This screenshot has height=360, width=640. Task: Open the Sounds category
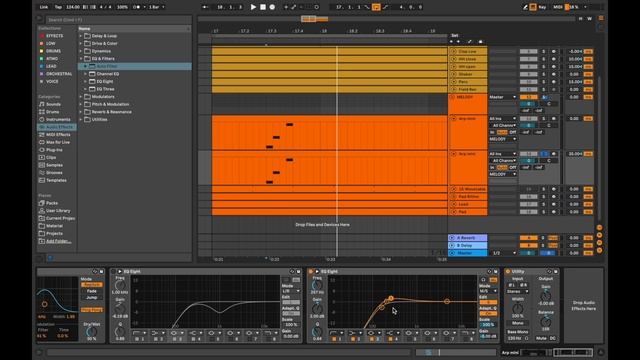coord(53,104)
